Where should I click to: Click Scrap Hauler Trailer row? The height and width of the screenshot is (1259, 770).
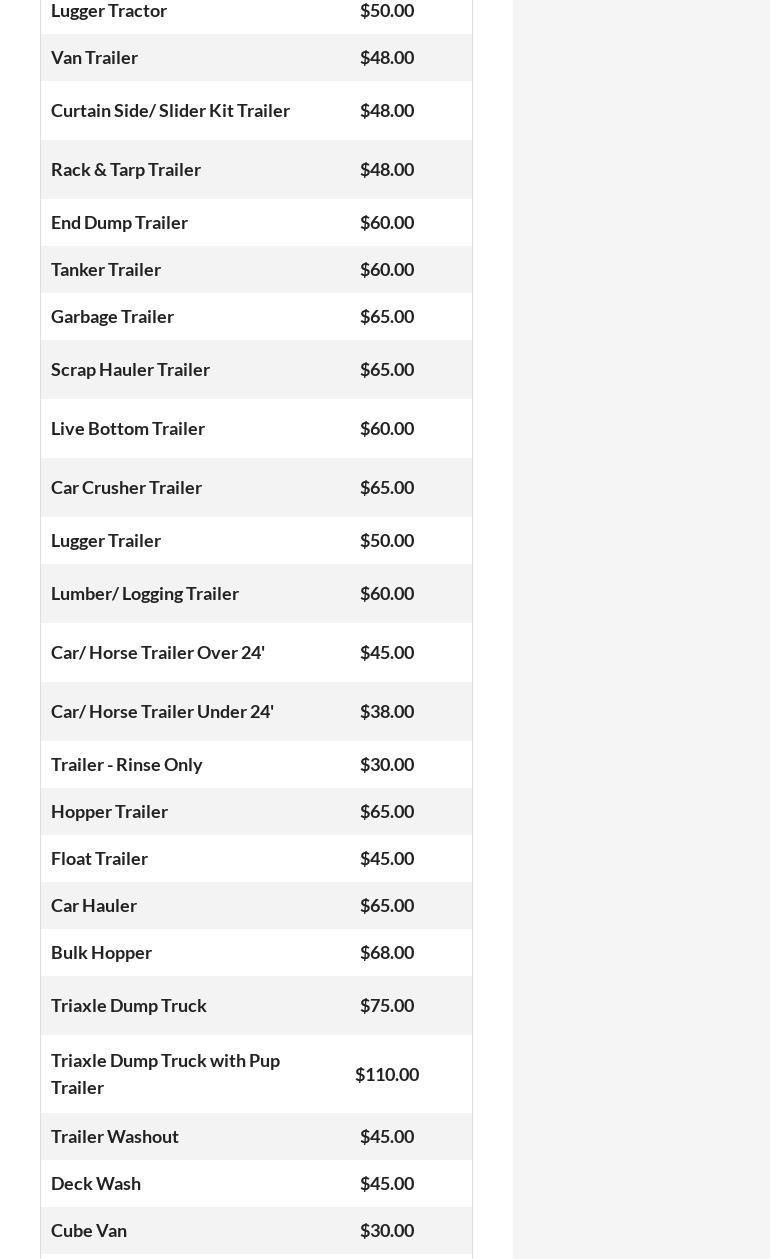(x=130, y=370)
